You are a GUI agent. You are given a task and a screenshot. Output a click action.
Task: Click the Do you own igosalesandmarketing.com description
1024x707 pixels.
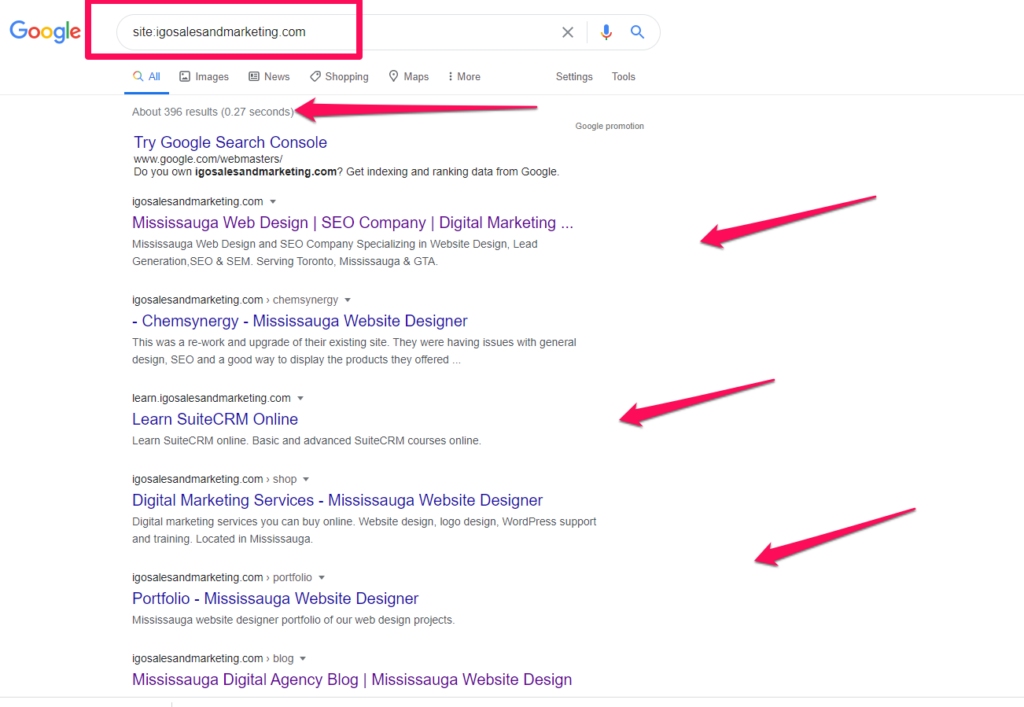[346, 172]
